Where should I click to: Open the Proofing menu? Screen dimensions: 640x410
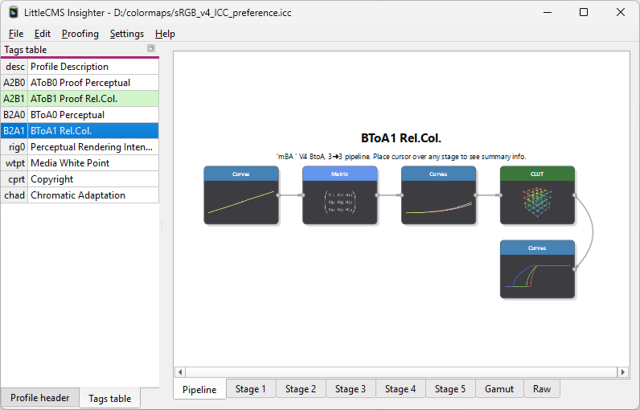coord(80,33)
